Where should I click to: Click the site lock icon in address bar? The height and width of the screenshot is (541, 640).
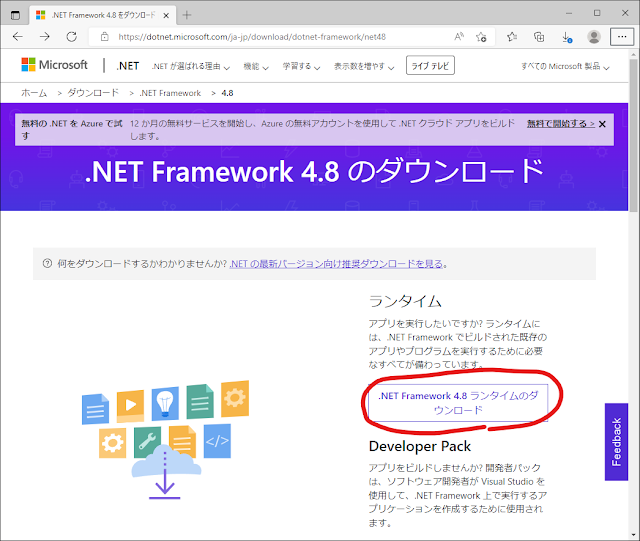point(104,37)
